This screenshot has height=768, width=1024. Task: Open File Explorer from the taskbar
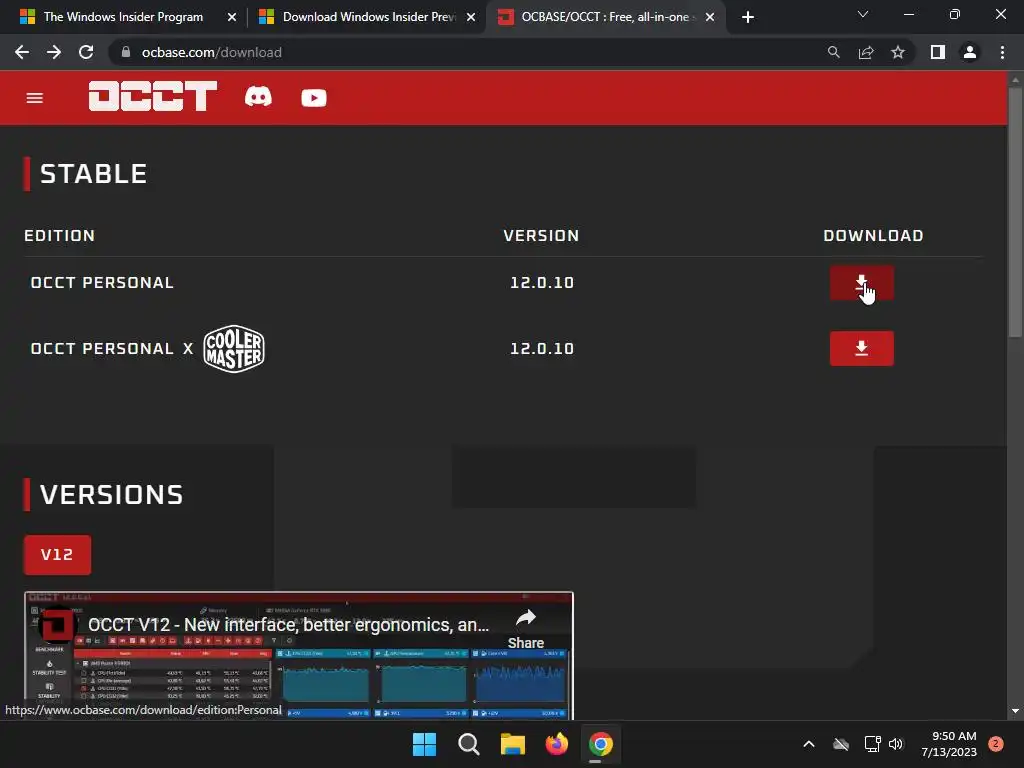click(x=513, y=744)
